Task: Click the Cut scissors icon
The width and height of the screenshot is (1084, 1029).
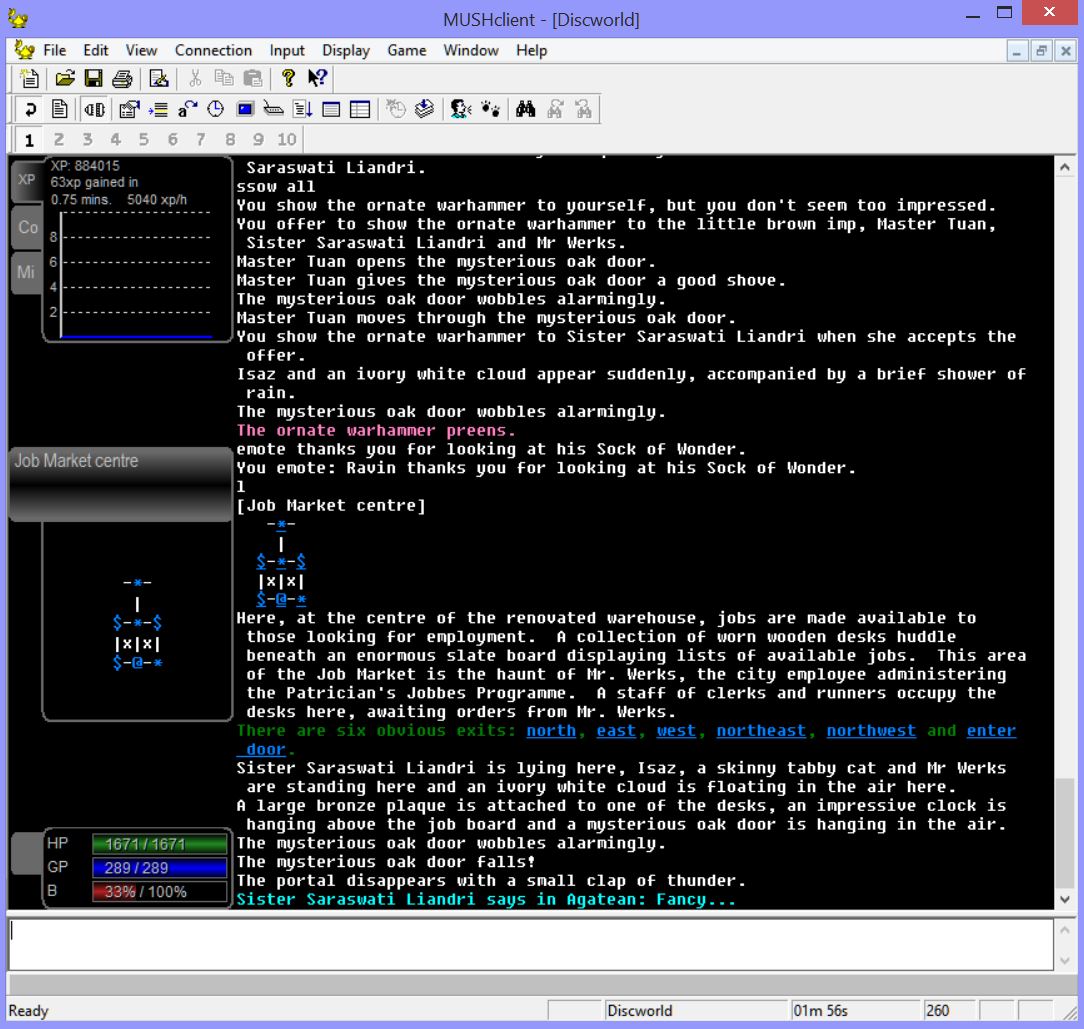Action: pos(196,78)
